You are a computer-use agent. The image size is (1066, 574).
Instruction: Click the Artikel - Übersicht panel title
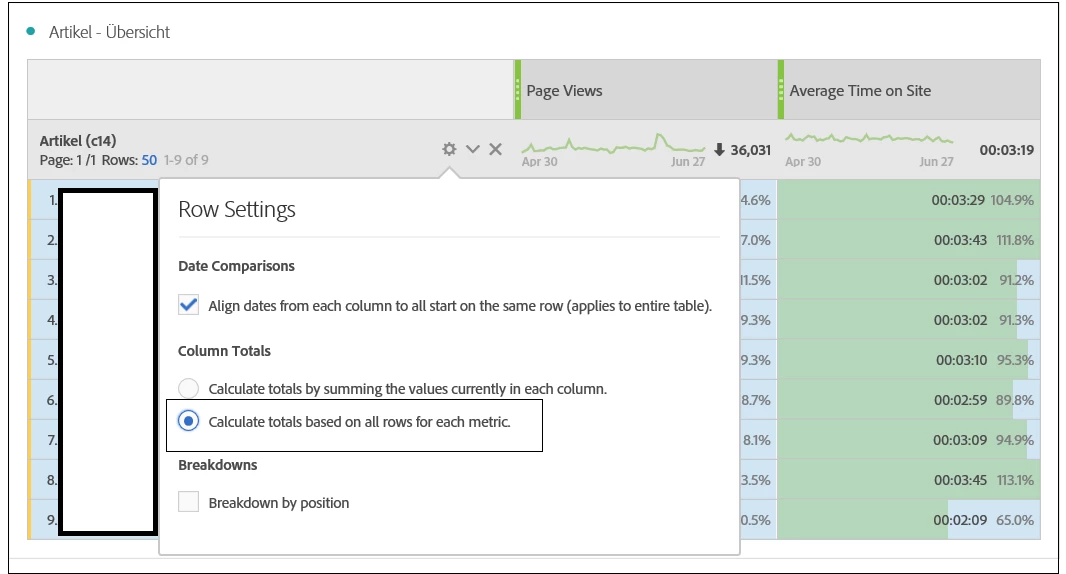pyautogui.click(x=110, y=32)
